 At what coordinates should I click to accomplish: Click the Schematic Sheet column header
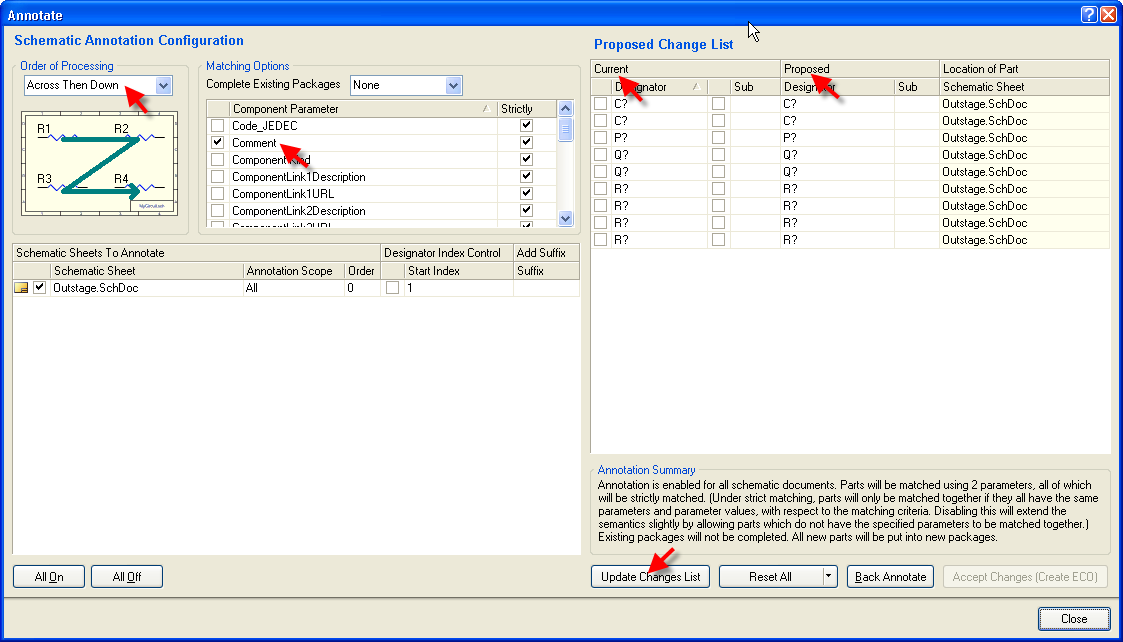(x=146, y=271)
